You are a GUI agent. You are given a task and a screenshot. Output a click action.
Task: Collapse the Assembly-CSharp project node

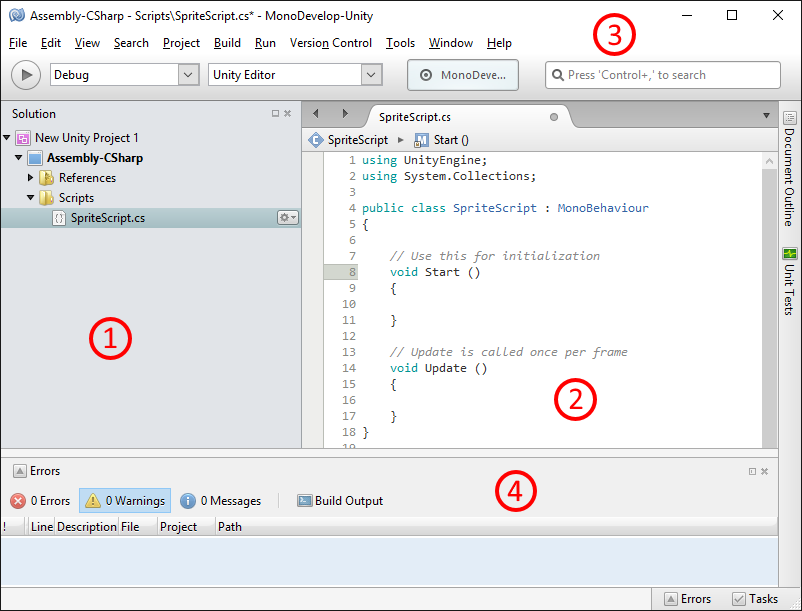click(x=18, y=157)
